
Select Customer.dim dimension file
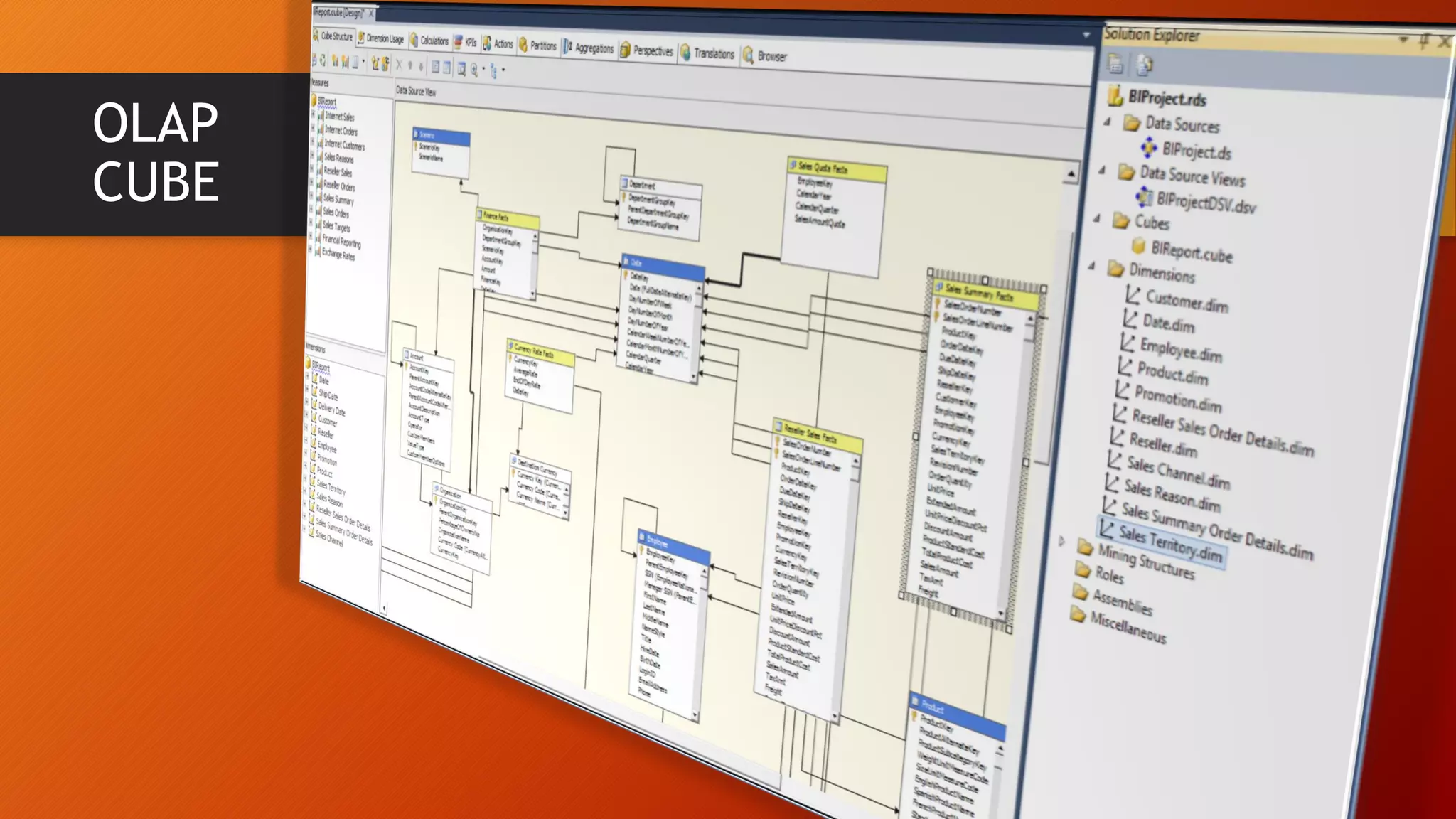pyautogui.click(x=1186, y=302)
